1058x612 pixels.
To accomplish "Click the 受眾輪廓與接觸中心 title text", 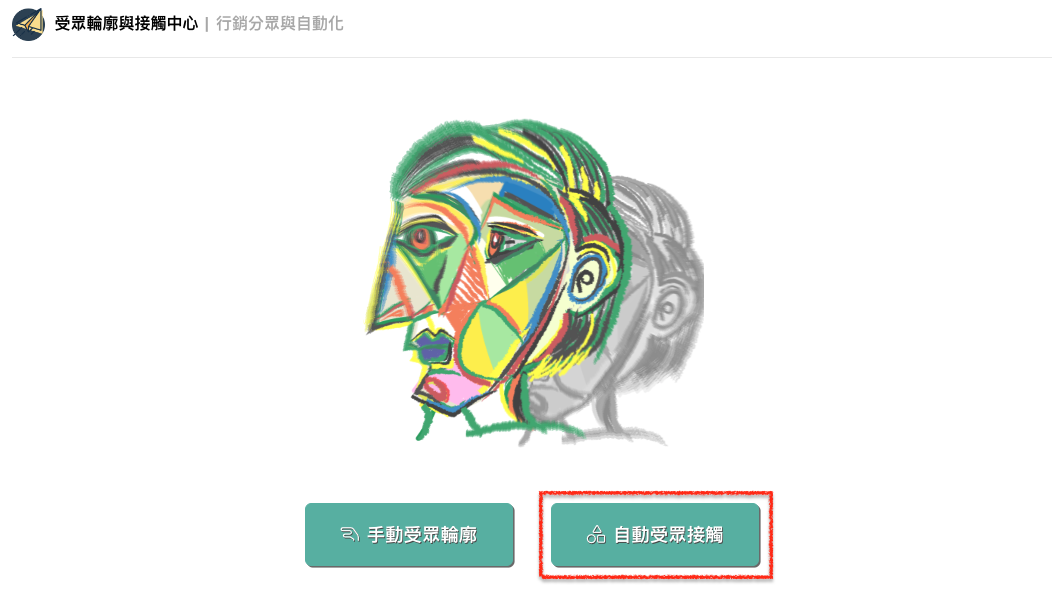I will pyautogui.click(x=126, y=24).
